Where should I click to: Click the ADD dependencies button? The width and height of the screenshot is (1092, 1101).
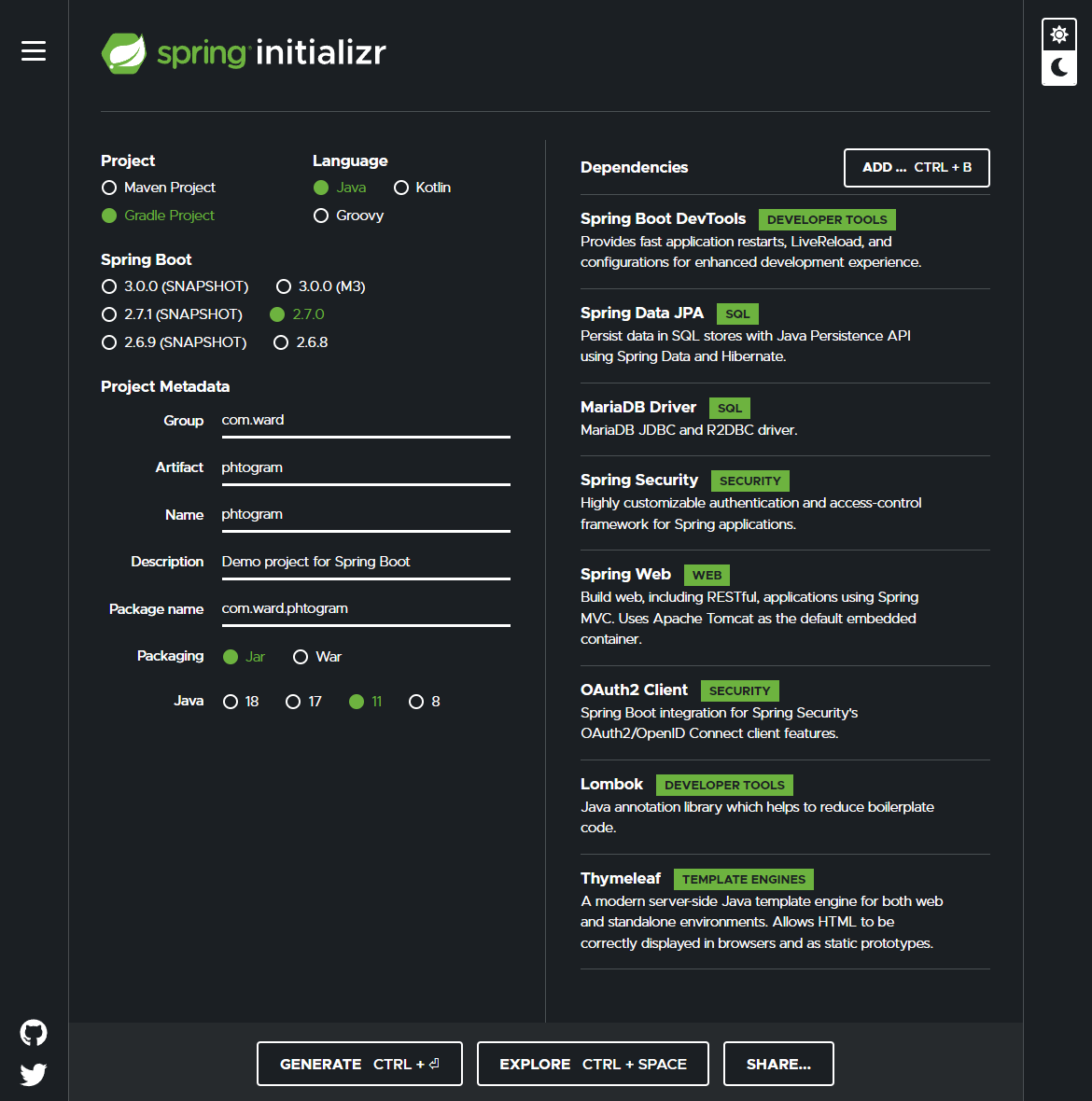(x=916, y=168)
